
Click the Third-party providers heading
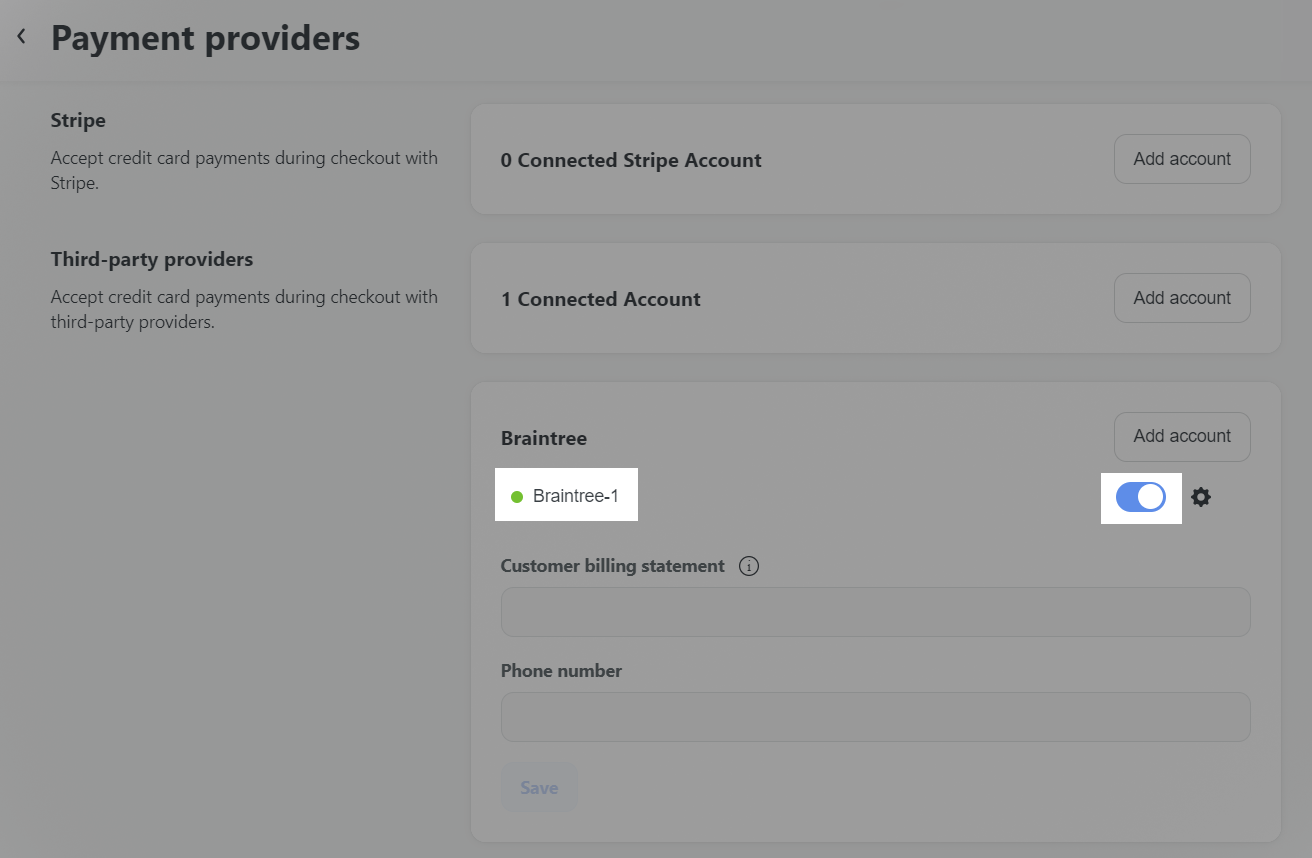[152, 259]
